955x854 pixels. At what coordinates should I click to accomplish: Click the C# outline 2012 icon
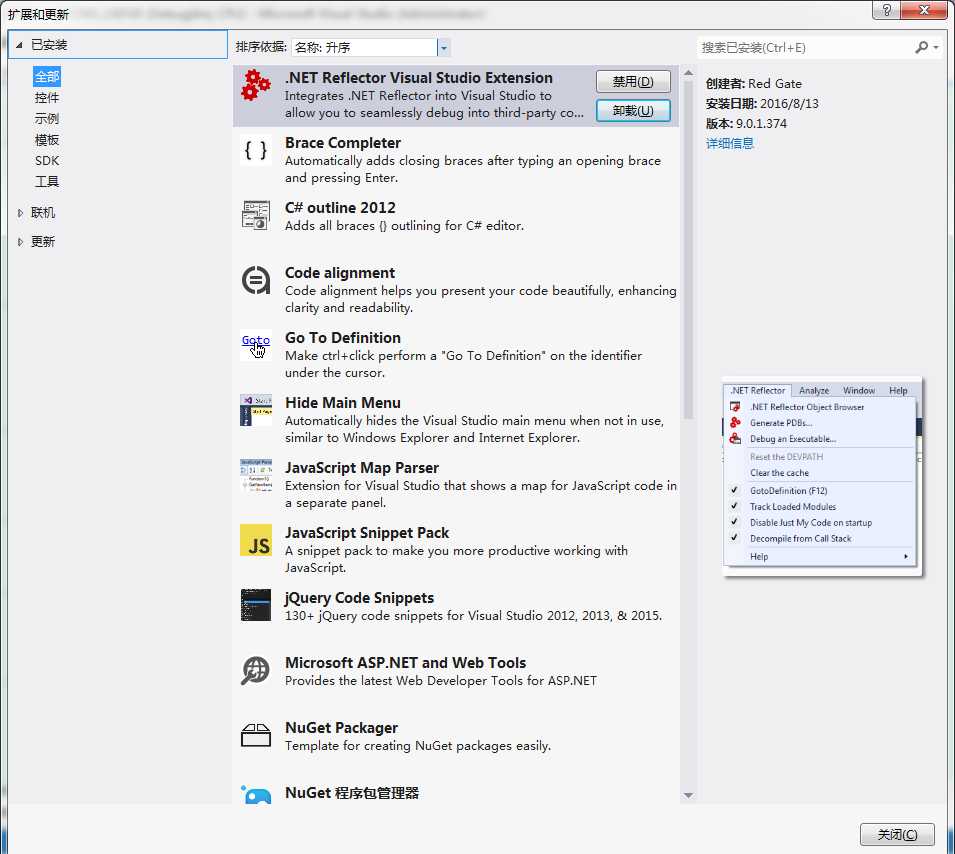point(256,215)
